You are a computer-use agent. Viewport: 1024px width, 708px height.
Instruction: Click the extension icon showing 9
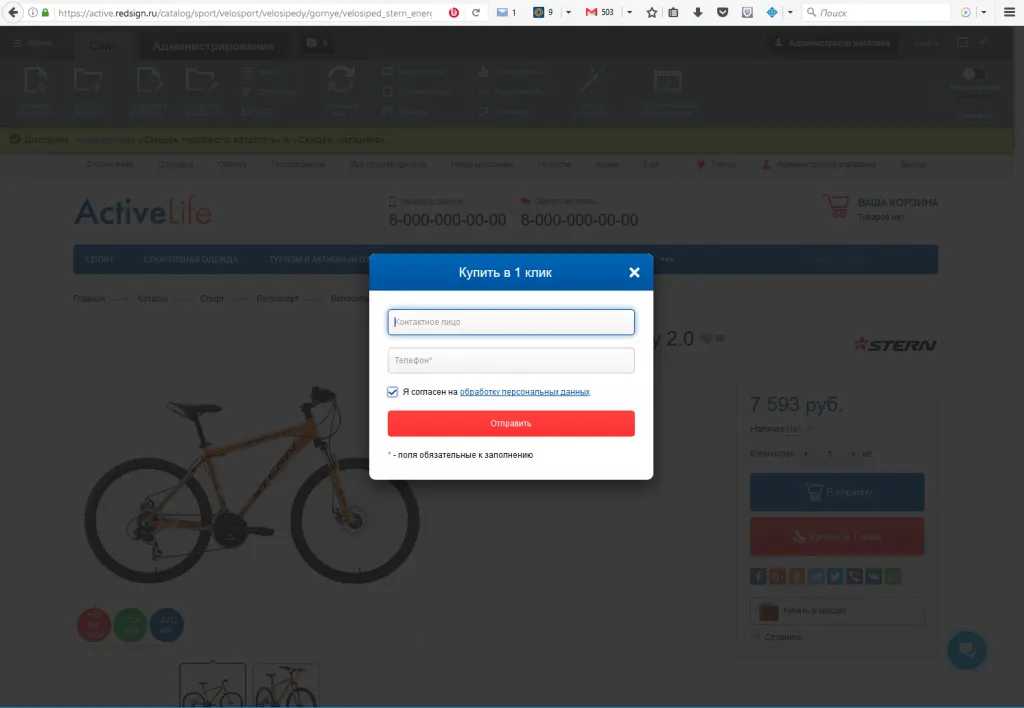click(x=539, y=12)
